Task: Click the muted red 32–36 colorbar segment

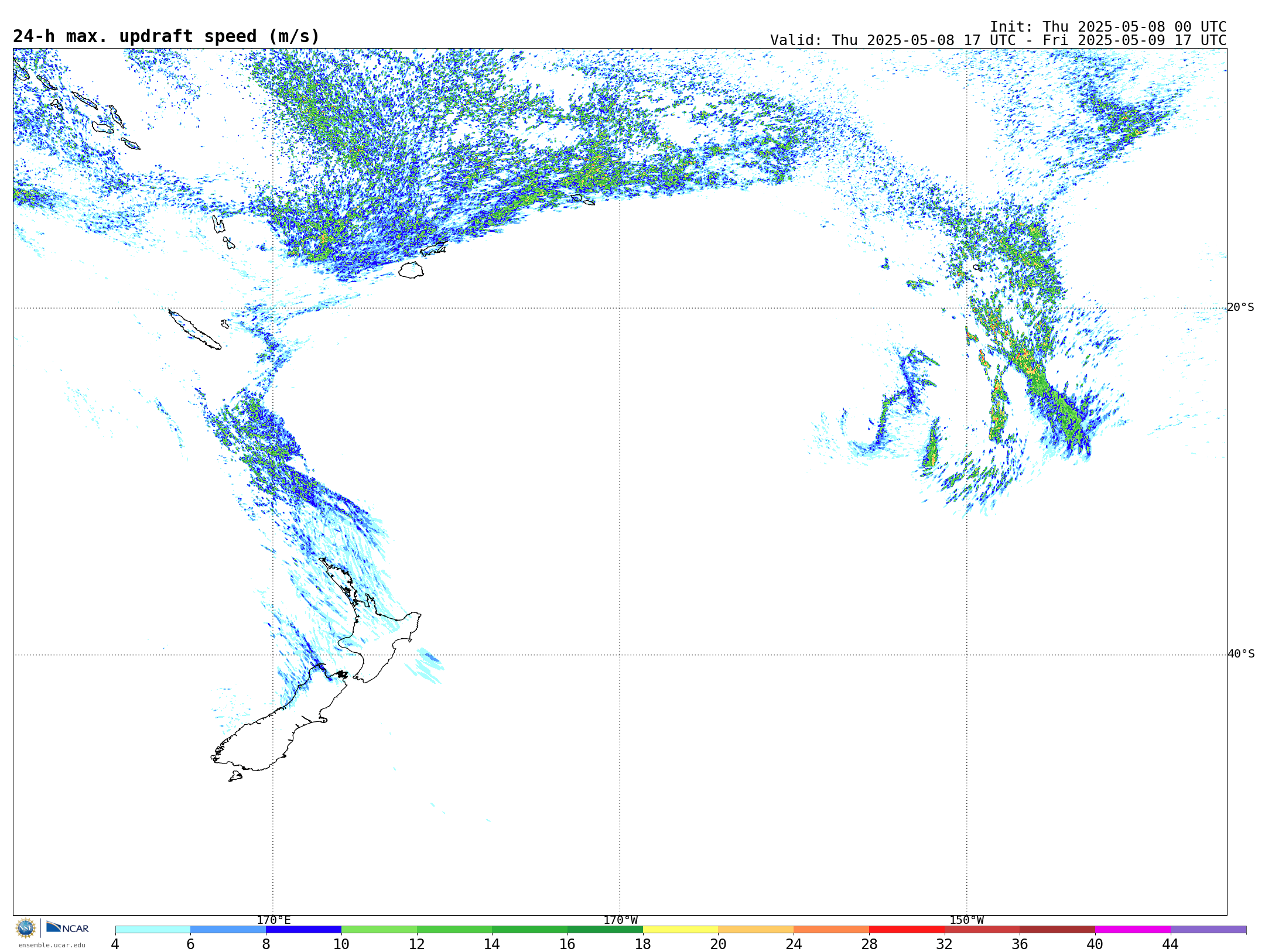Action: click(982, 929)
